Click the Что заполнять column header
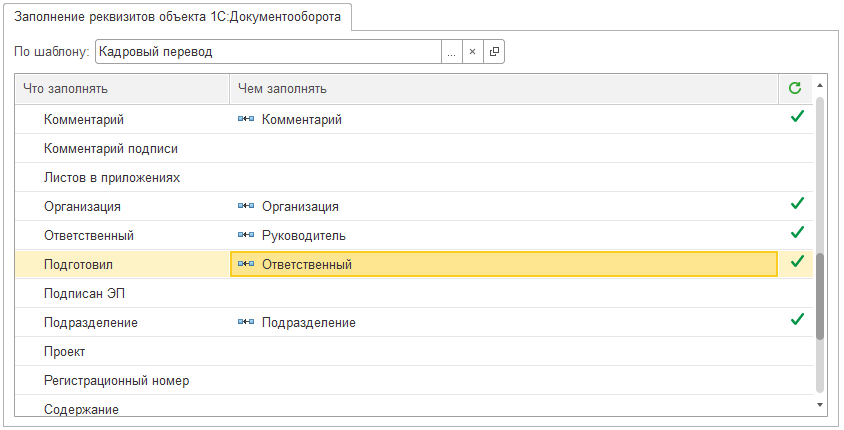Screen dimensions: 844x430 coord(122,89)
